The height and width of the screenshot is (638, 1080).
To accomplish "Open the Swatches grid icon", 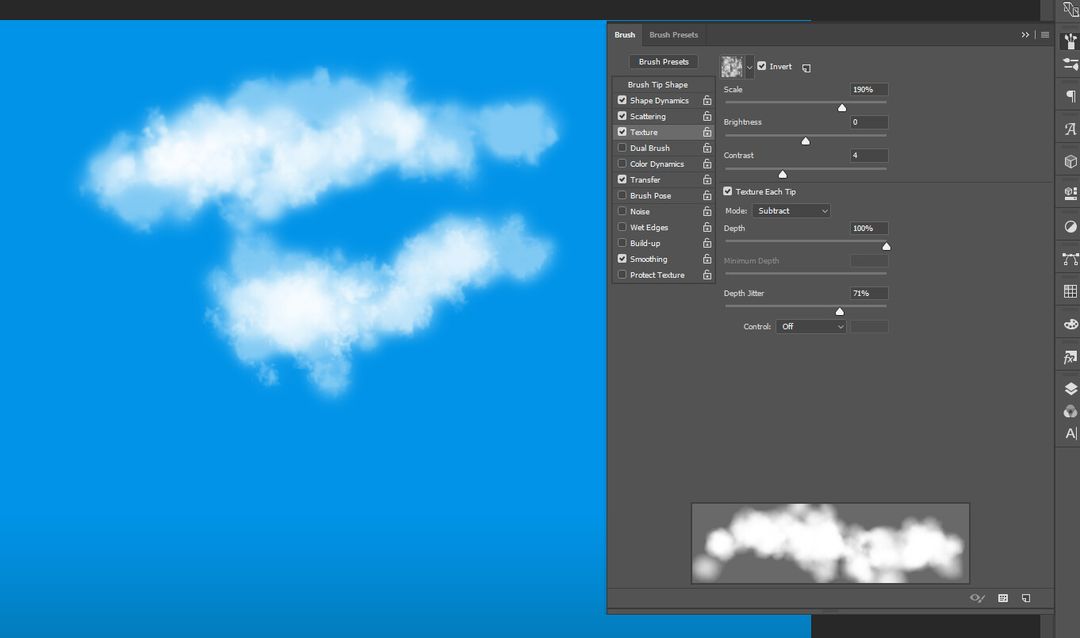I will [x=1070, y=291].
